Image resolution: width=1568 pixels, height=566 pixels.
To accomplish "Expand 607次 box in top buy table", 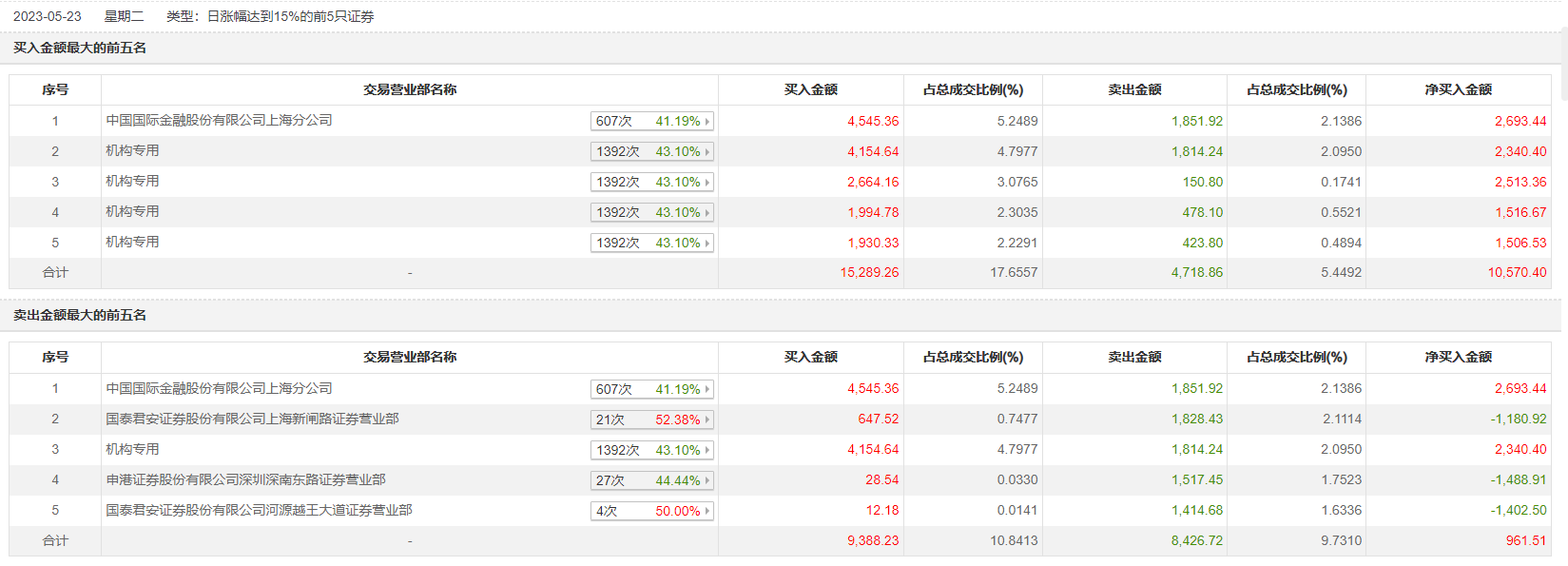I will pyautogui.click(x=651, y=121).
